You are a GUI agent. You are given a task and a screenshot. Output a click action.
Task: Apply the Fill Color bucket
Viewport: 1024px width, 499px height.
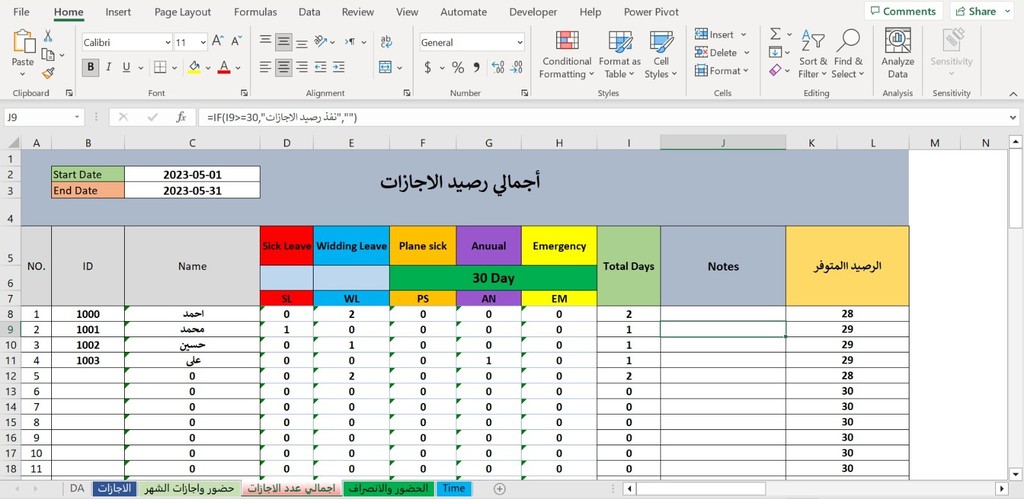(194, 67)
